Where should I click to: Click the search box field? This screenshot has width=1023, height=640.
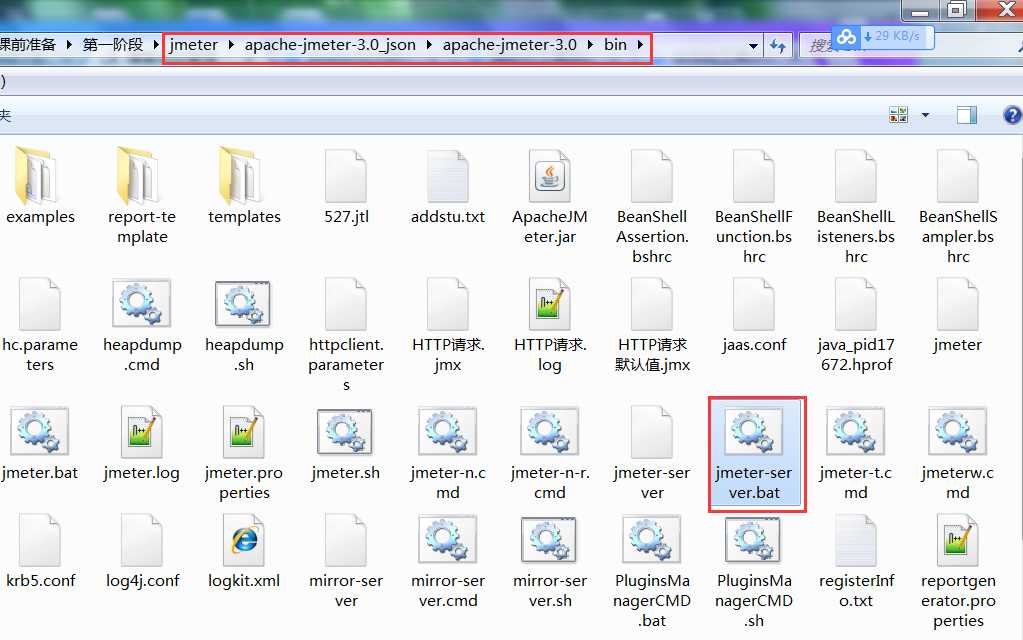911,46
